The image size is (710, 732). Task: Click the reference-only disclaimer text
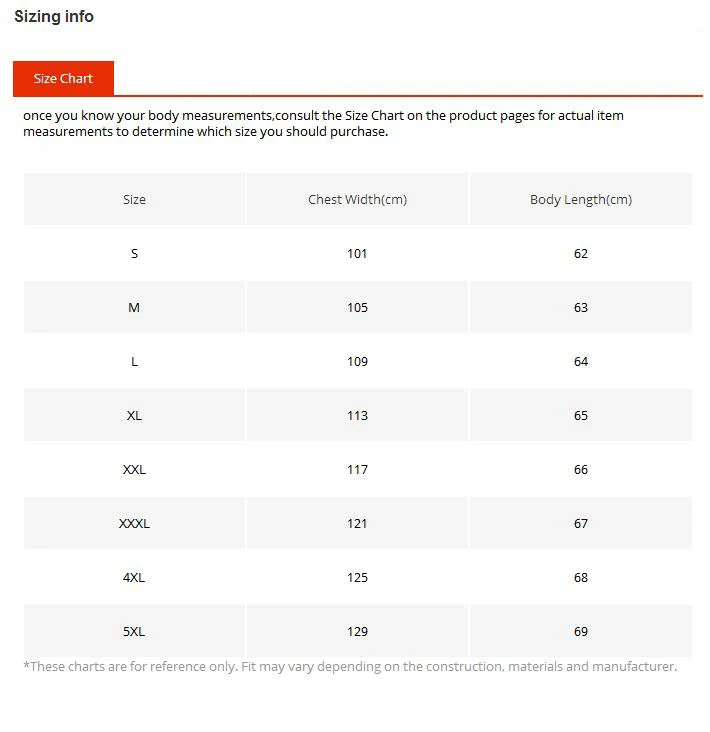tap(350, 667)
